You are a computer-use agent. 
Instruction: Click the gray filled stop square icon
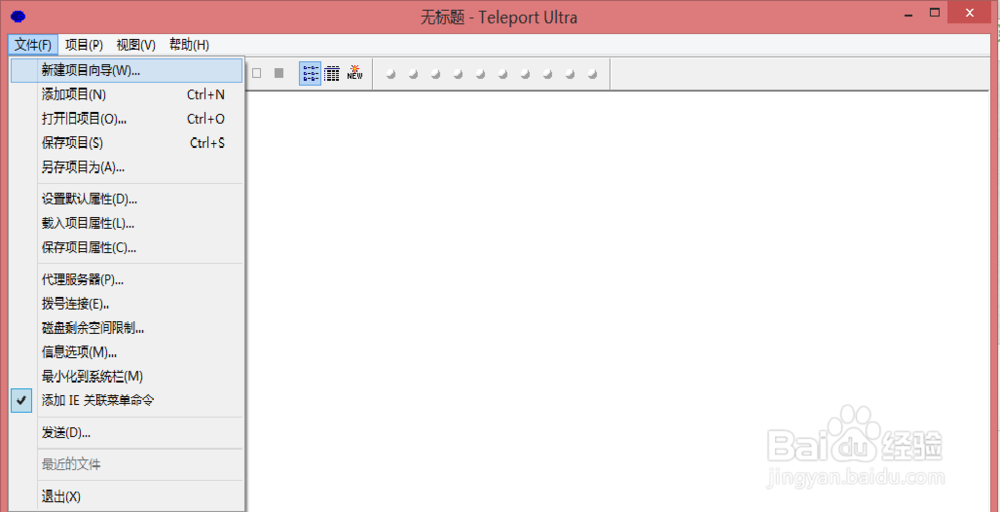[x=279, y=73]
